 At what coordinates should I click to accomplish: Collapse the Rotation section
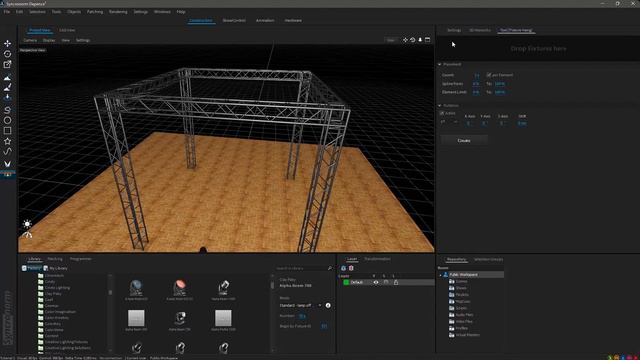(440, 106)
